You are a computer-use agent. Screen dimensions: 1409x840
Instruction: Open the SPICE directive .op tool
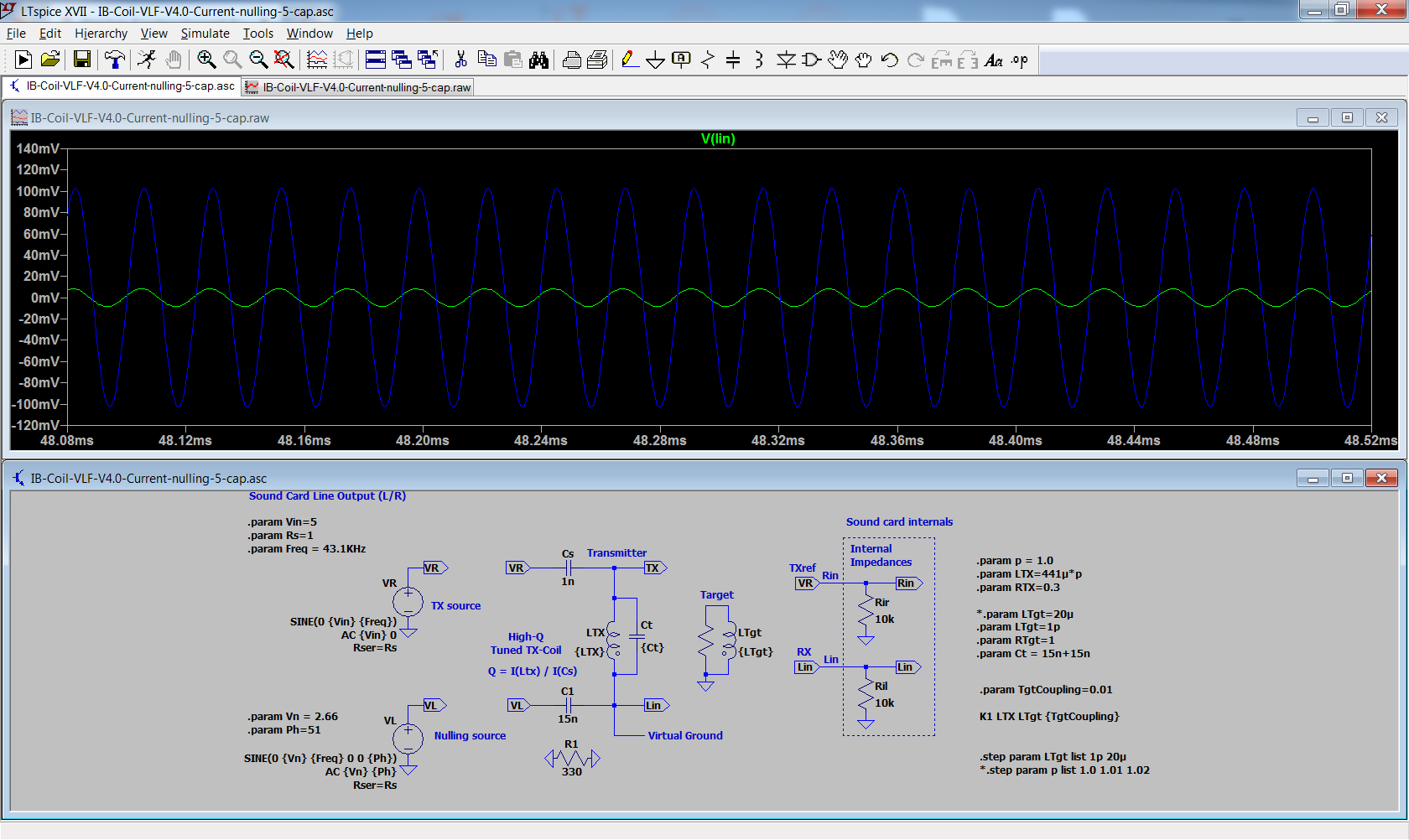(1020, 60)
